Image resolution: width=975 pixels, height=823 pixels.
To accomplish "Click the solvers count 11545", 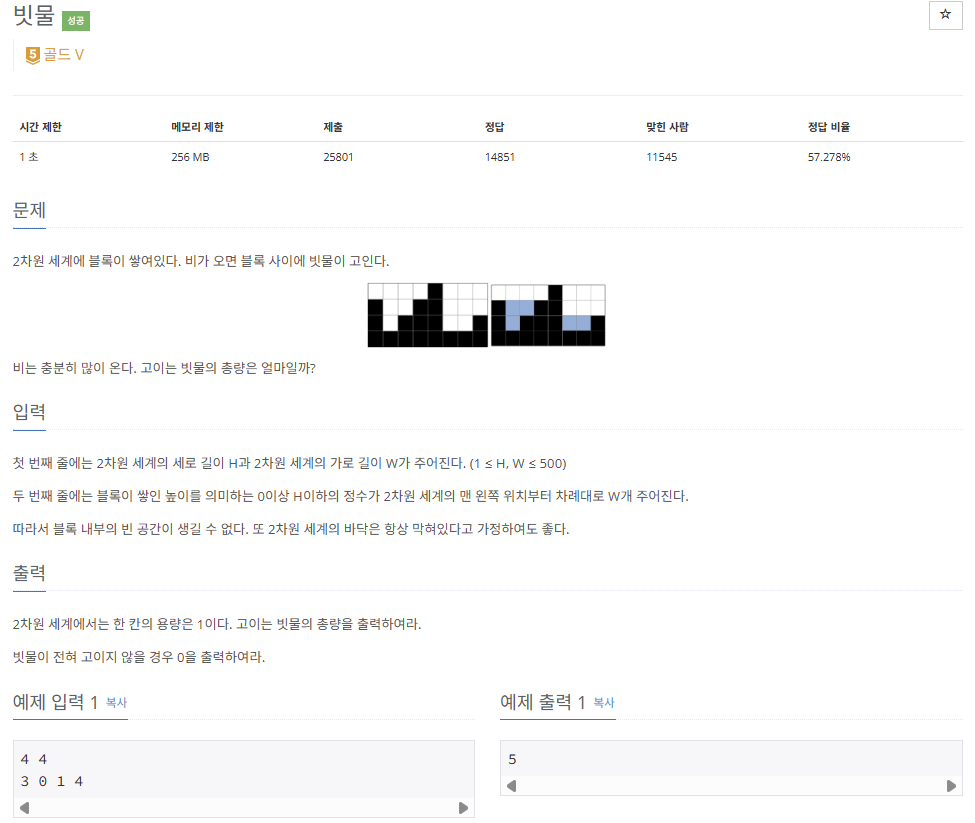I will (662, 157).
